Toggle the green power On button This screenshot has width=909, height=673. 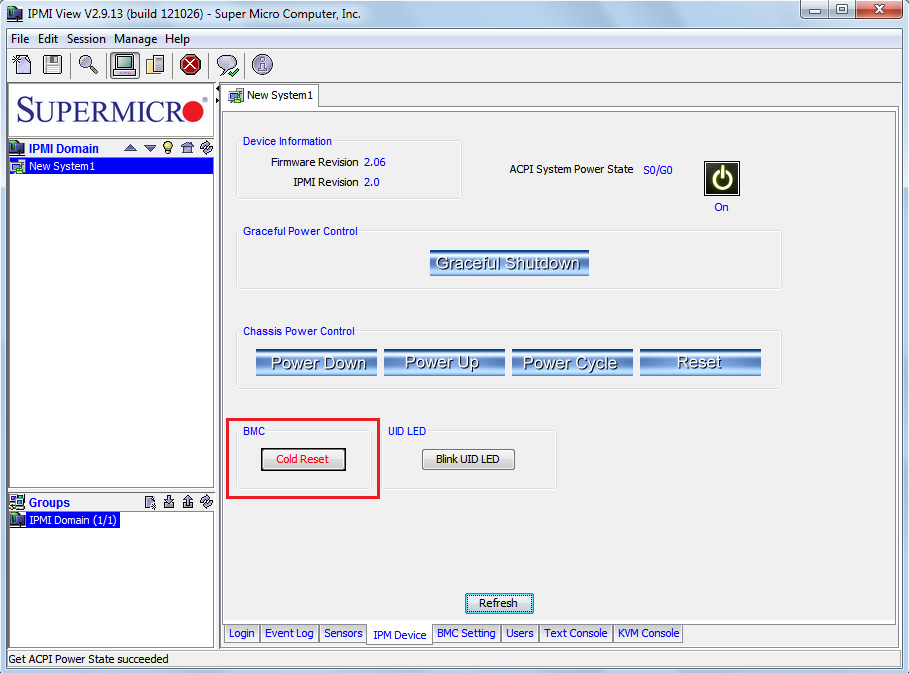(721, 179)
